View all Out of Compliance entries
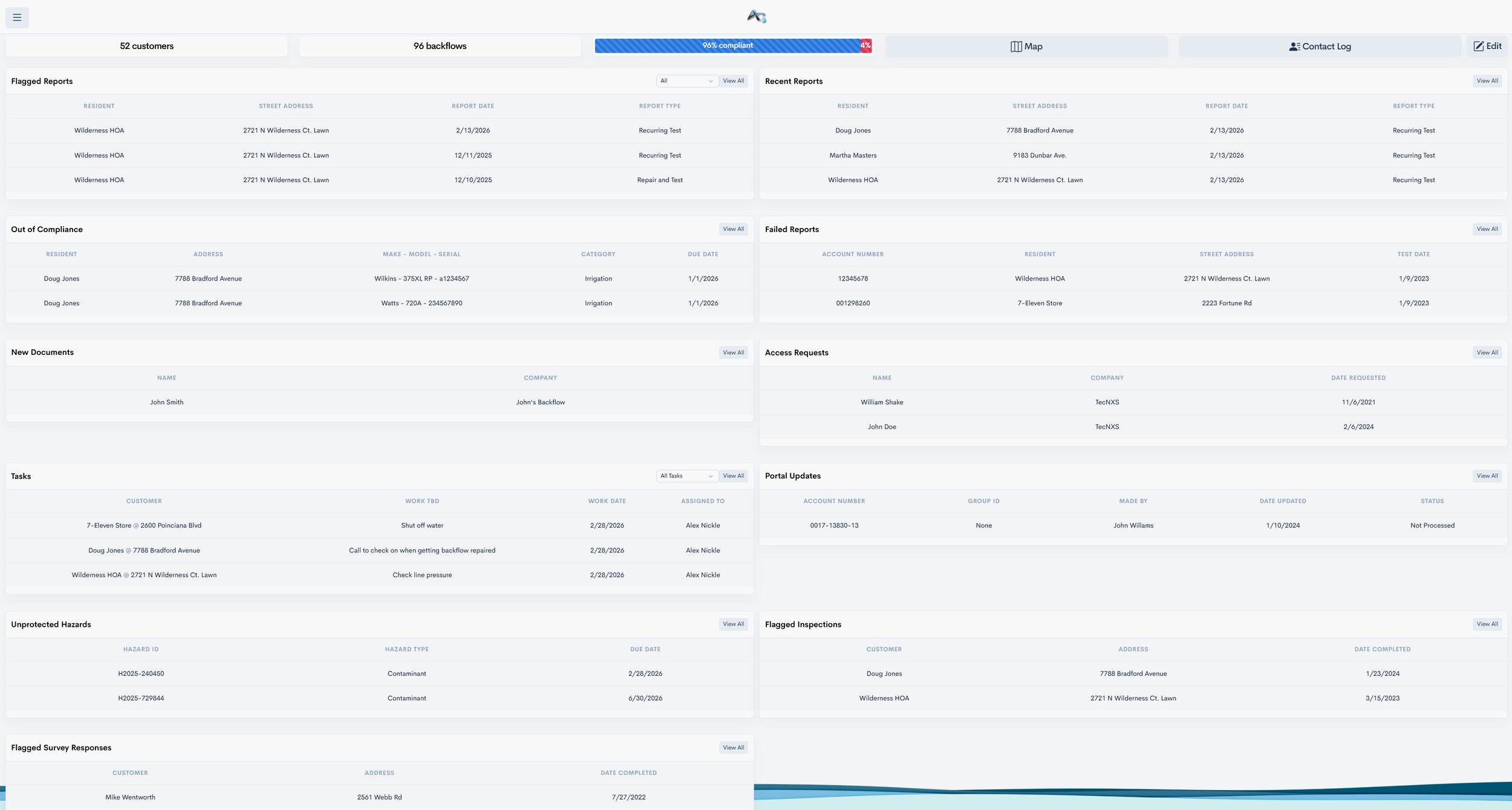The image size is (1512, 810). [x=733, y=229]
